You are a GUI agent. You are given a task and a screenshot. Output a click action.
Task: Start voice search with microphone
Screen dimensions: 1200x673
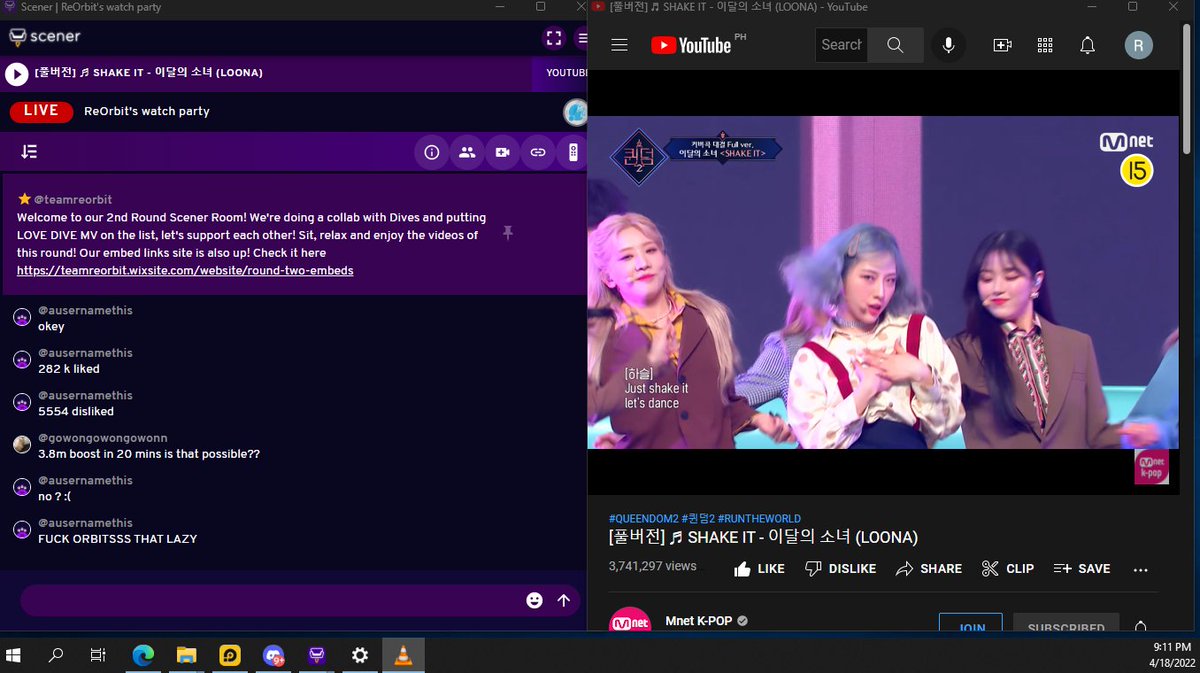948,45
